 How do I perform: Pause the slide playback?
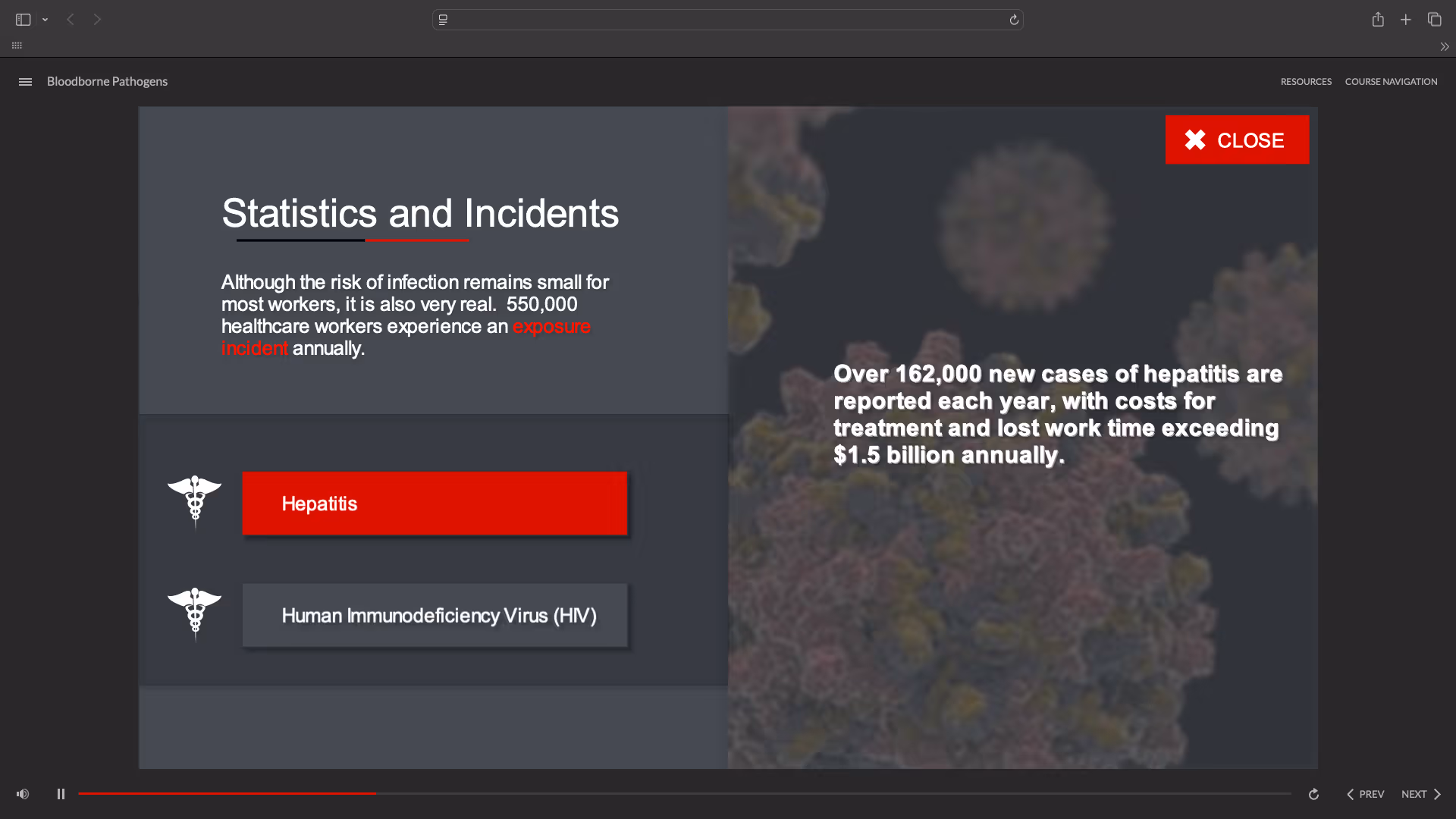pos(61,794)
